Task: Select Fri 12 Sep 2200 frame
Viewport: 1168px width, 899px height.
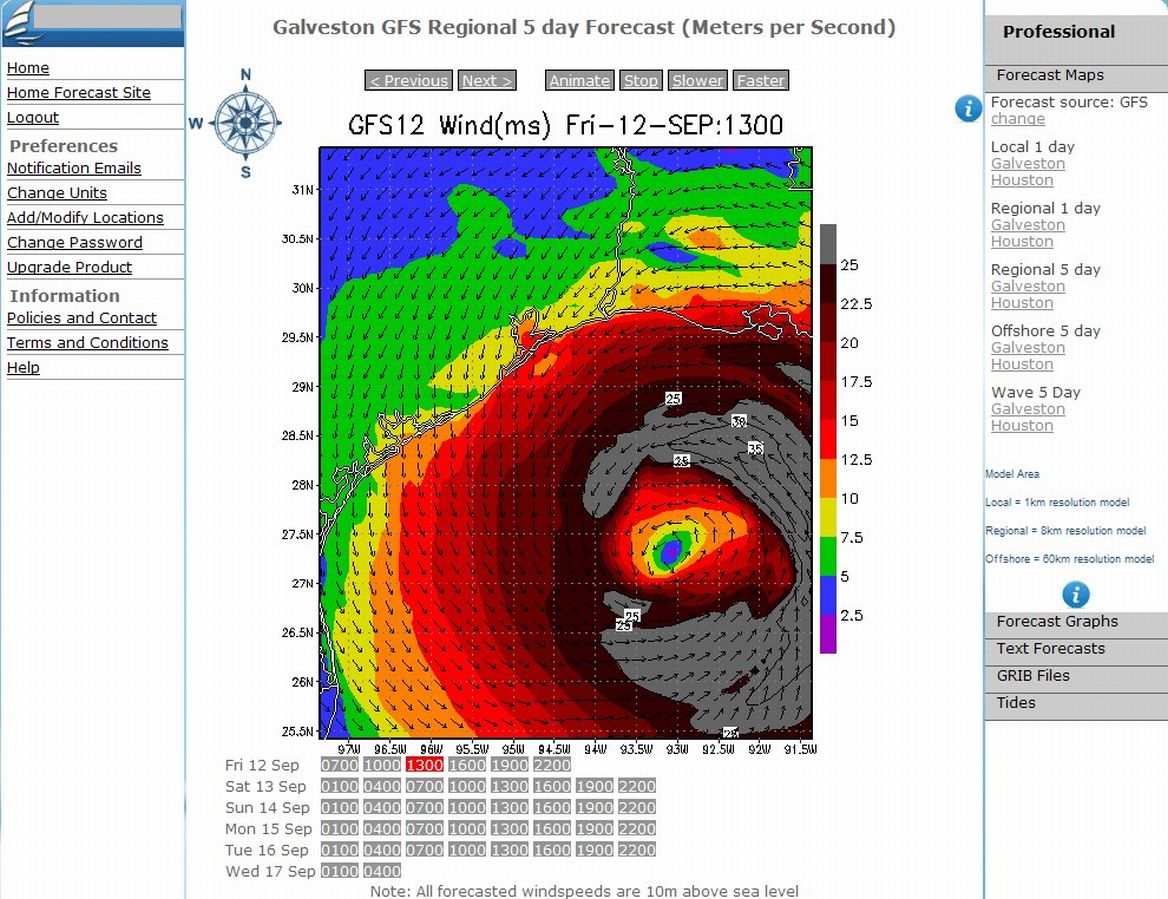Action: click(552, 765)
